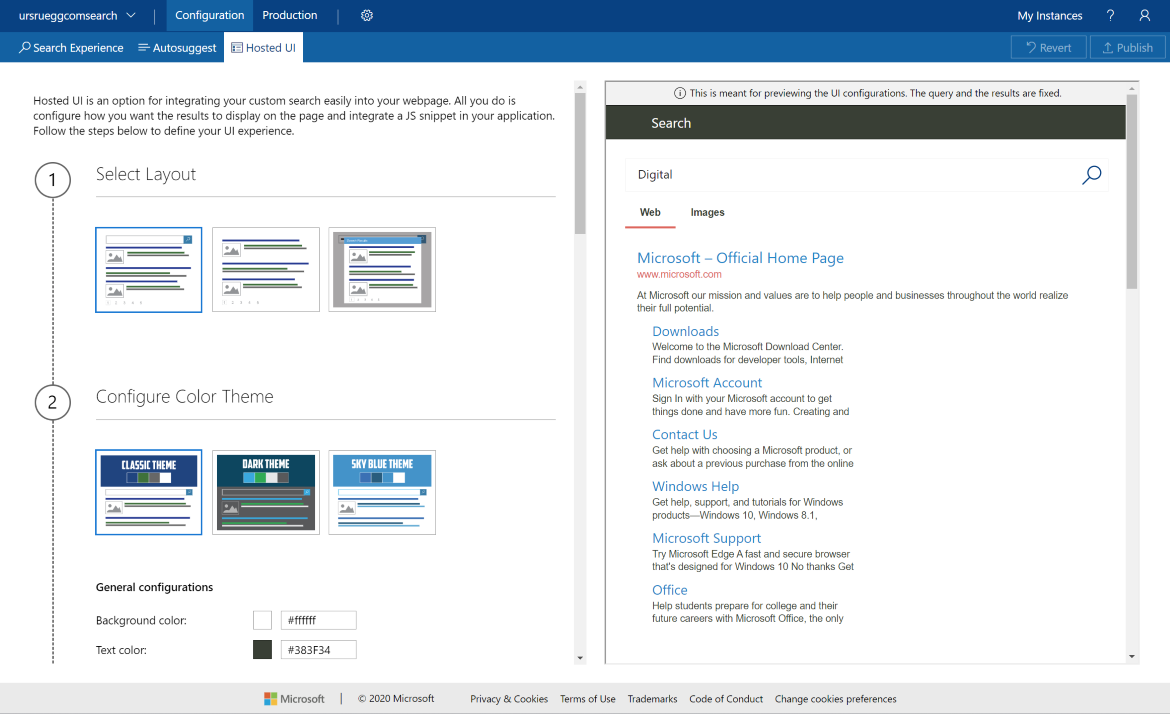Open Terms of Use footer link
1170x714 pixels.
point(588,699)
